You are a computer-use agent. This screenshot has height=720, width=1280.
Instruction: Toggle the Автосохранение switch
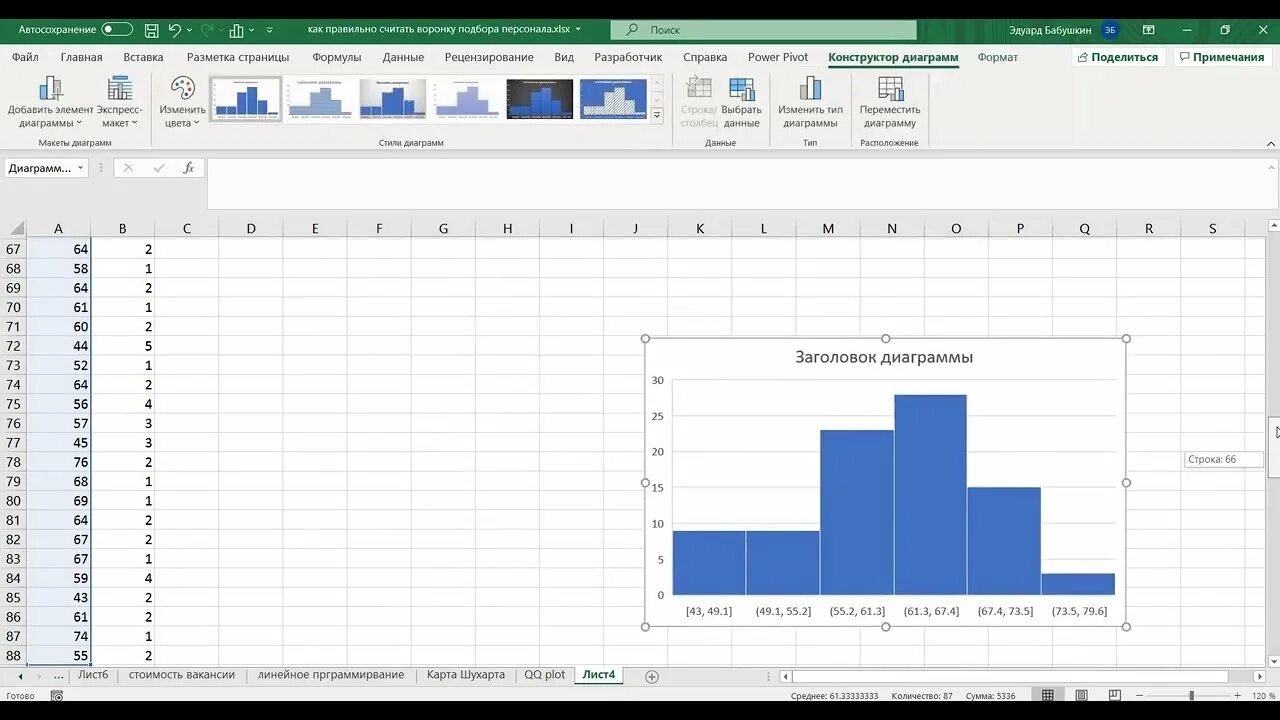point(116,30)
